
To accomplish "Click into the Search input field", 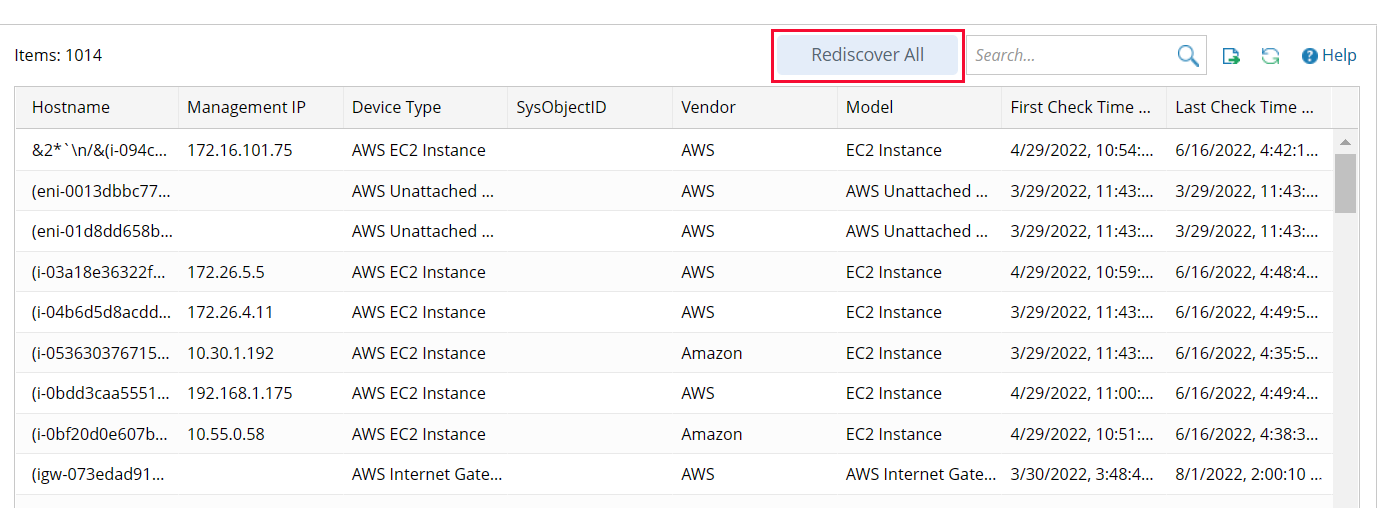I will click(1070, 56).
